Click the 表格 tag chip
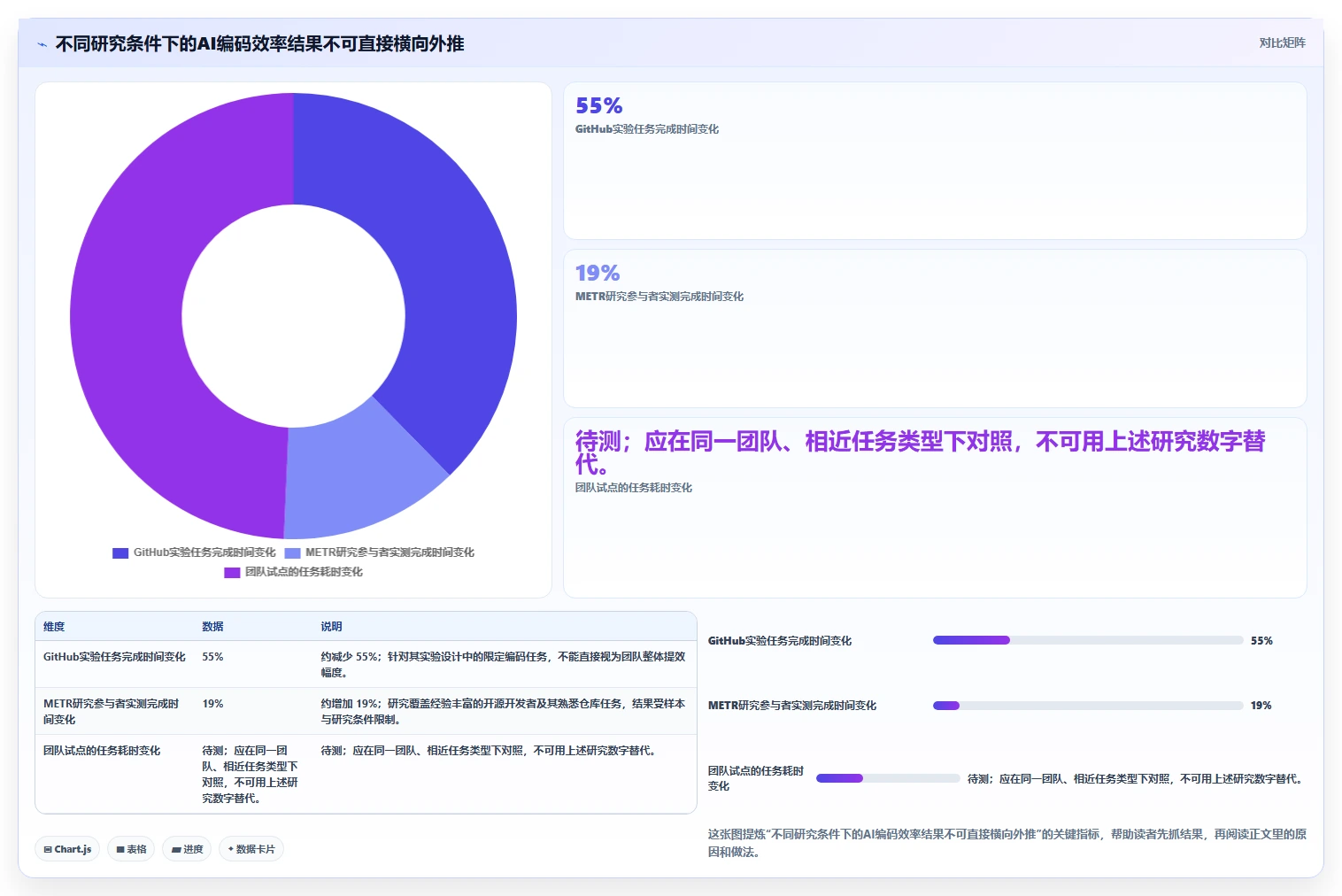The image size is (1342, 896). tap(131, 849)
